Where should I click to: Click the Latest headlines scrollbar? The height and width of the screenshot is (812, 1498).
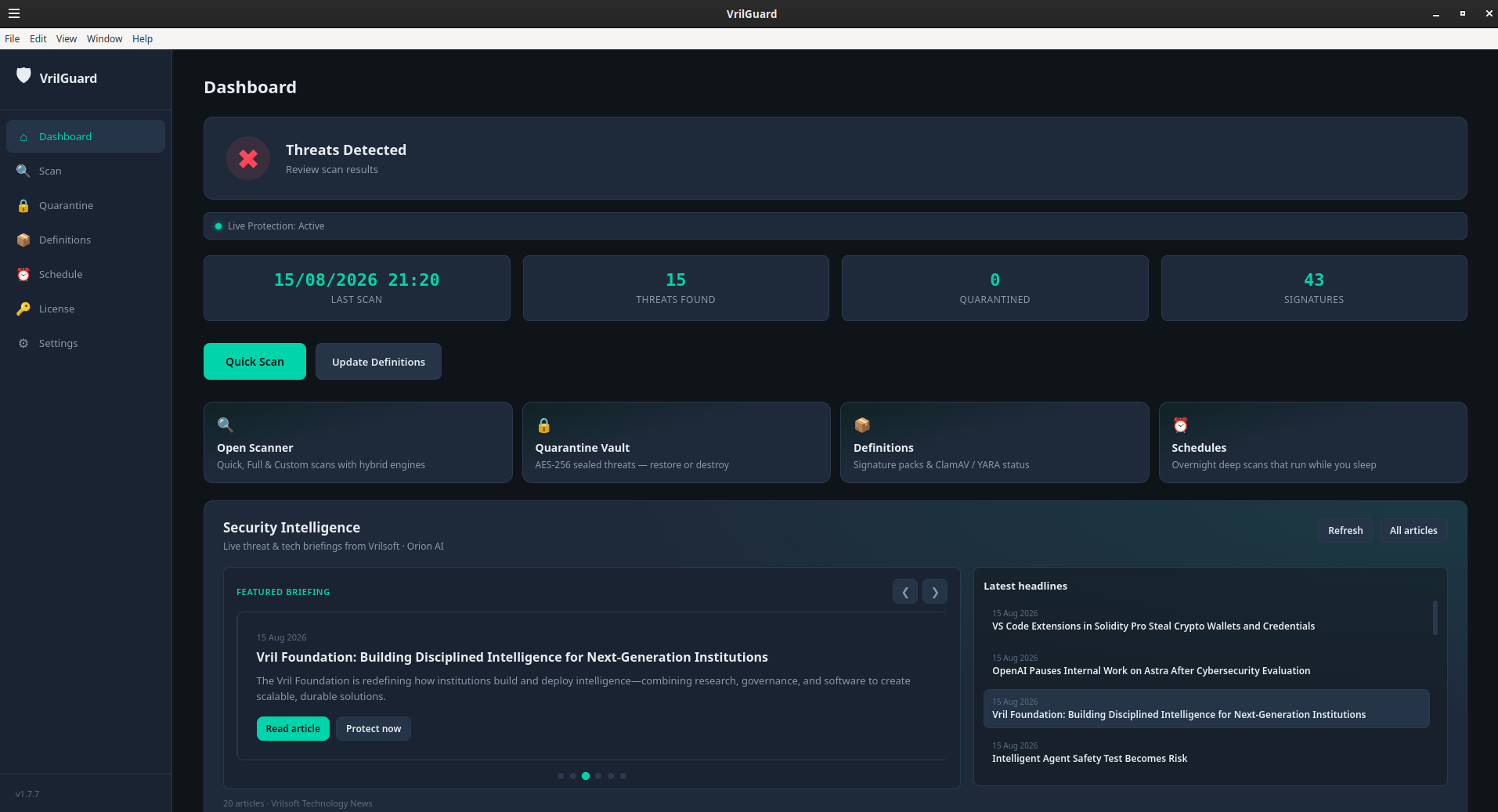coord(1435,618)
